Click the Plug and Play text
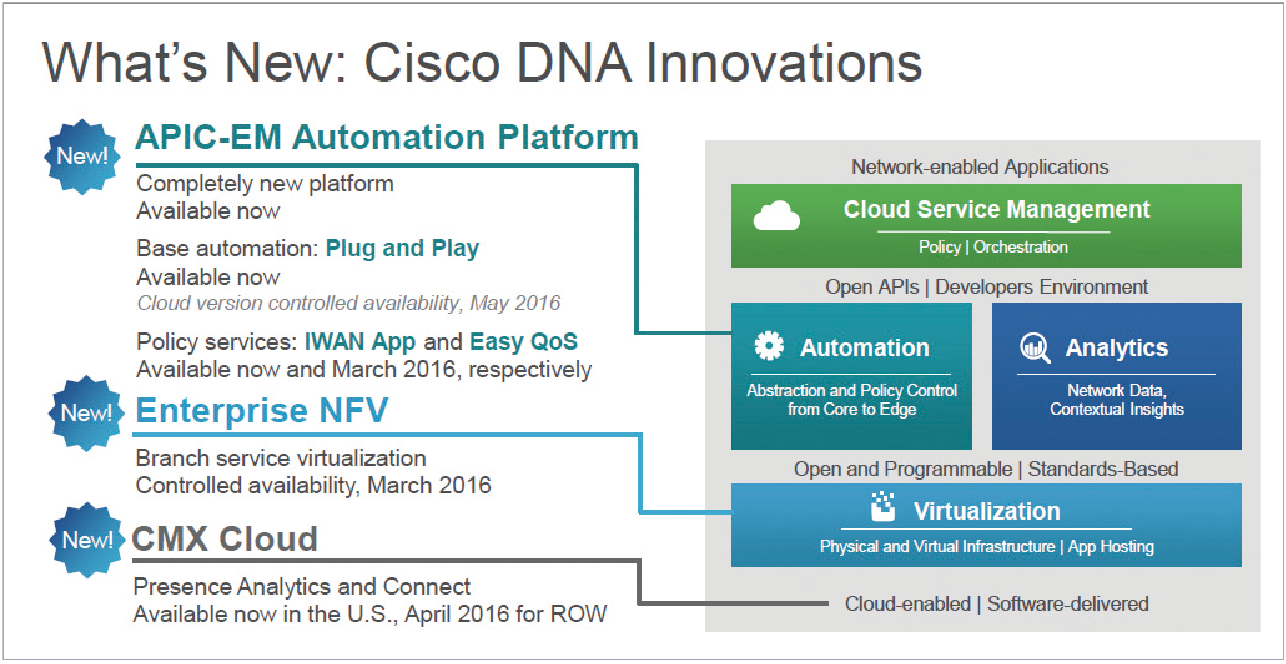1286x664 pixels. pos(402,248)
